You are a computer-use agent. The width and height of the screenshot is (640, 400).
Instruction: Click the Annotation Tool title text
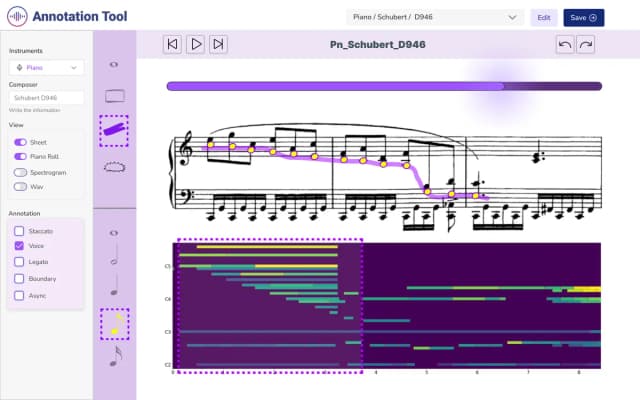(x=80, y=16)
